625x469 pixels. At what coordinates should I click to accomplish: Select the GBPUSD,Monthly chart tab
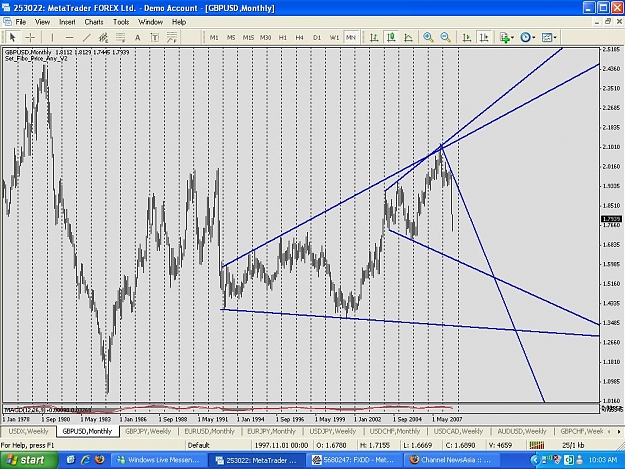pyautogui.click(x=87, y=432)
